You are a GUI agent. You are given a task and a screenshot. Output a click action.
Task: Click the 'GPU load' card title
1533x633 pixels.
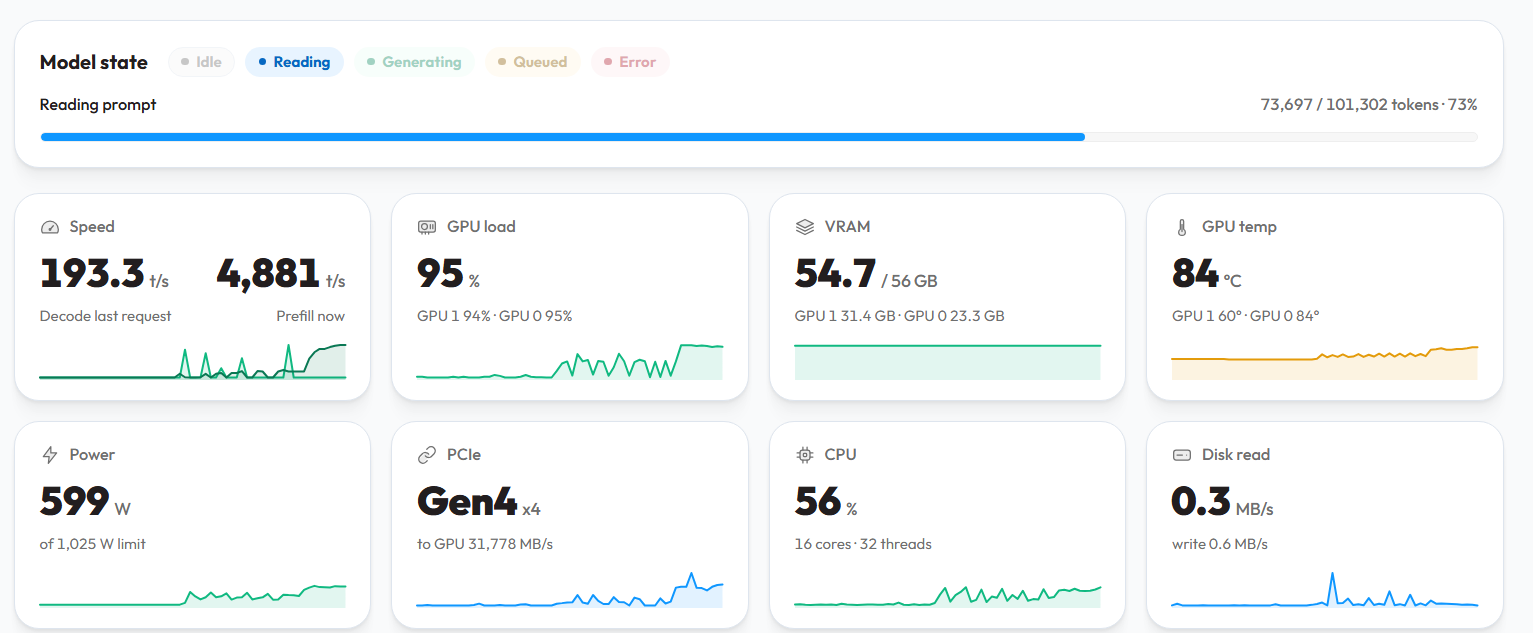tap(481, 227)
